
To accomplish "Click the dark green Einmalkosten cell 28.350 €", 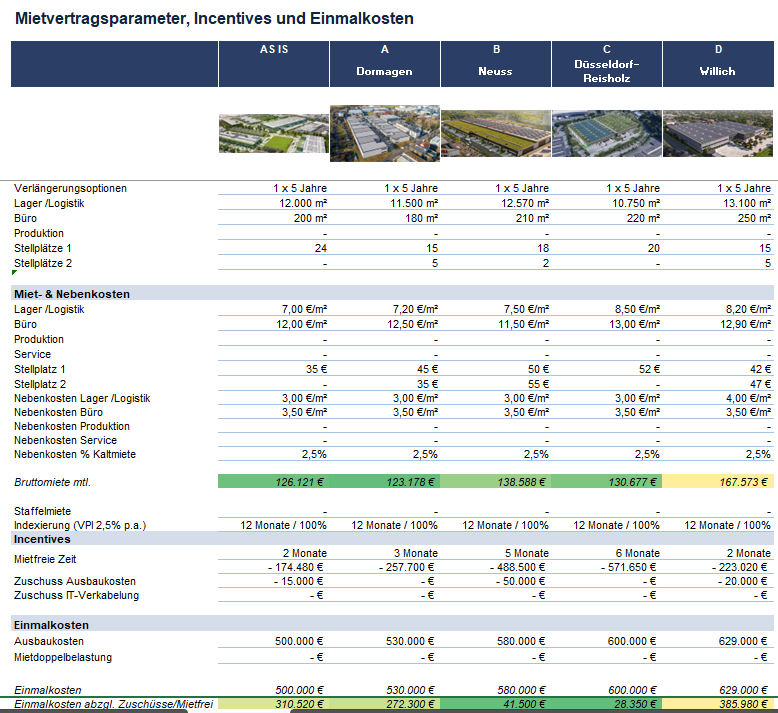I will point(606,705).
